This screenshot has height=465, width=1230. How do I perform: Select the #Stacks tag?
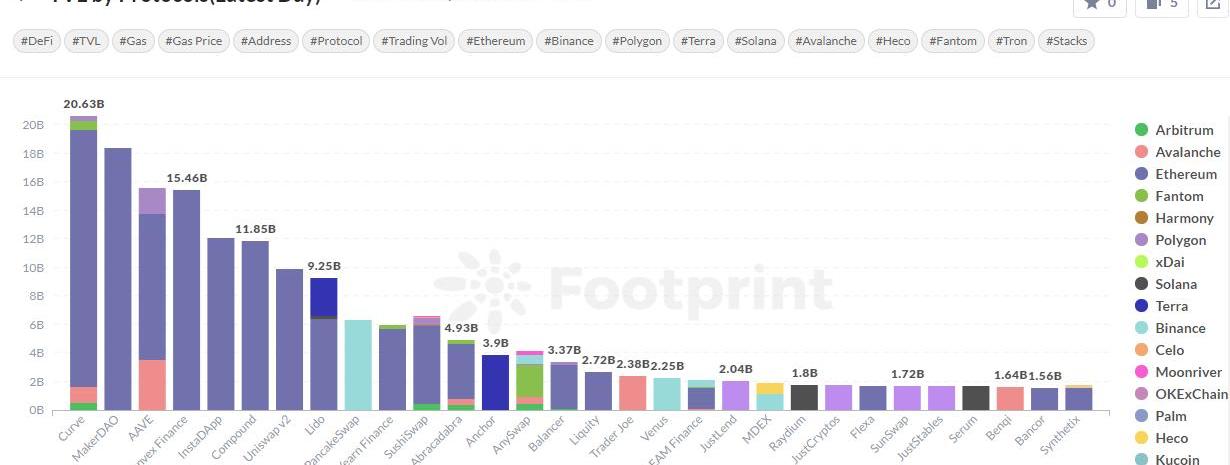click(x=1067, y=41)
